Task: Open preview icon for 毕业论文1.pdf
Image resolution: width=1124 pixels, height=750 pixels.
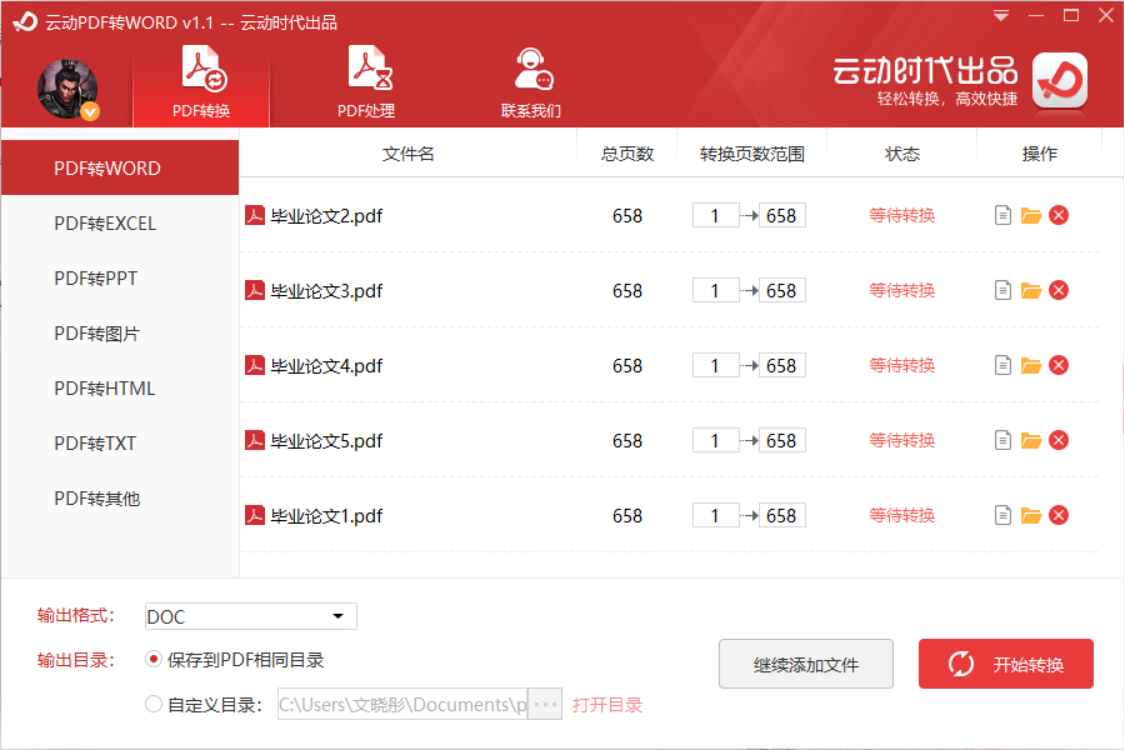Action: click(1003, 514)
